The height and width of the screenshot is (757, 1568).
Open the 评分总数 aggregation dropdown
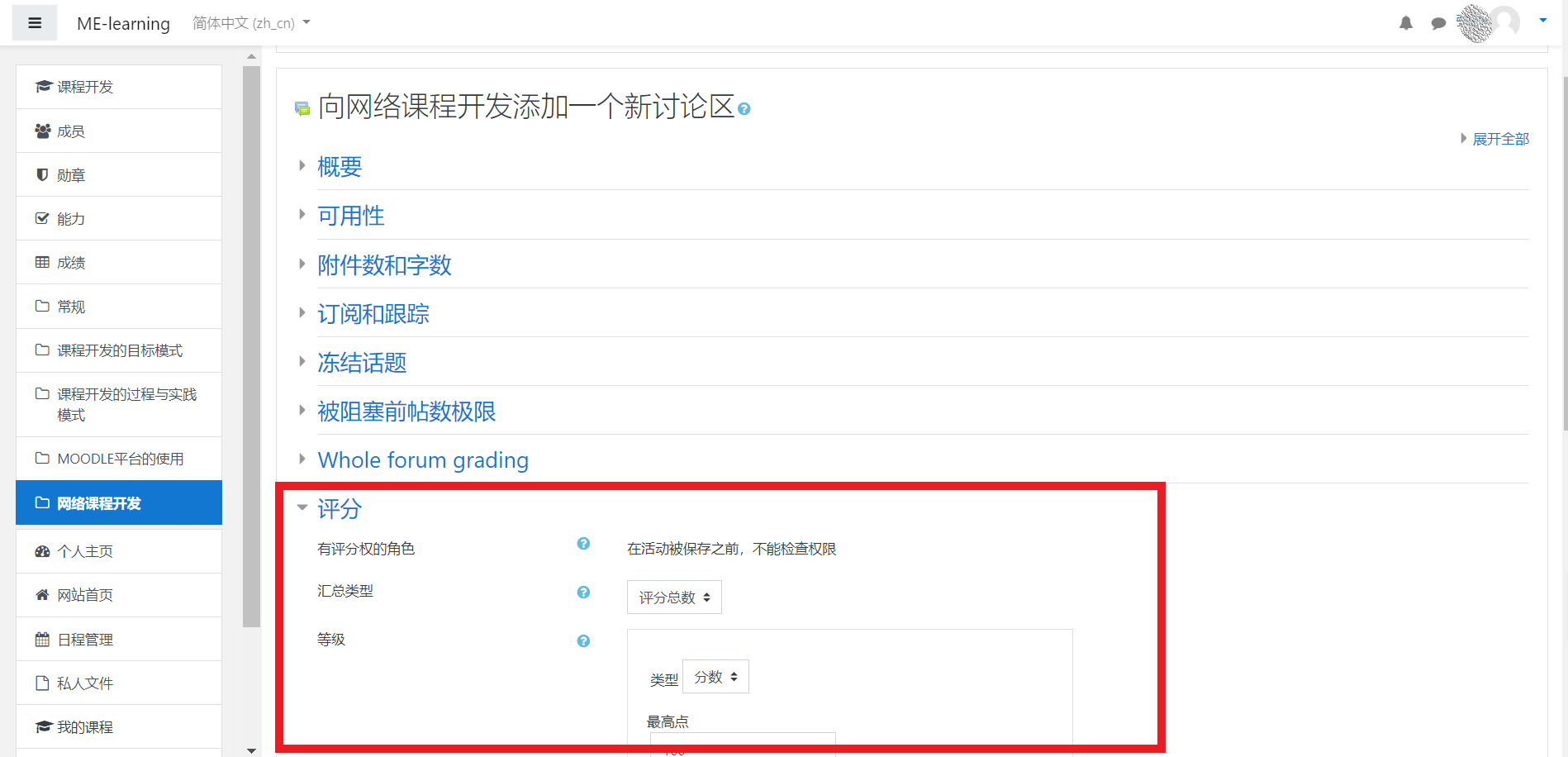(x=673, y=597)
